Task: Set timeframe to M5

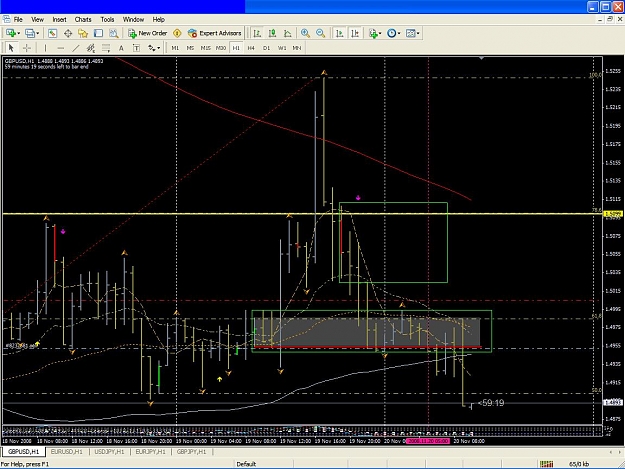Action: (x=191, y=48)
